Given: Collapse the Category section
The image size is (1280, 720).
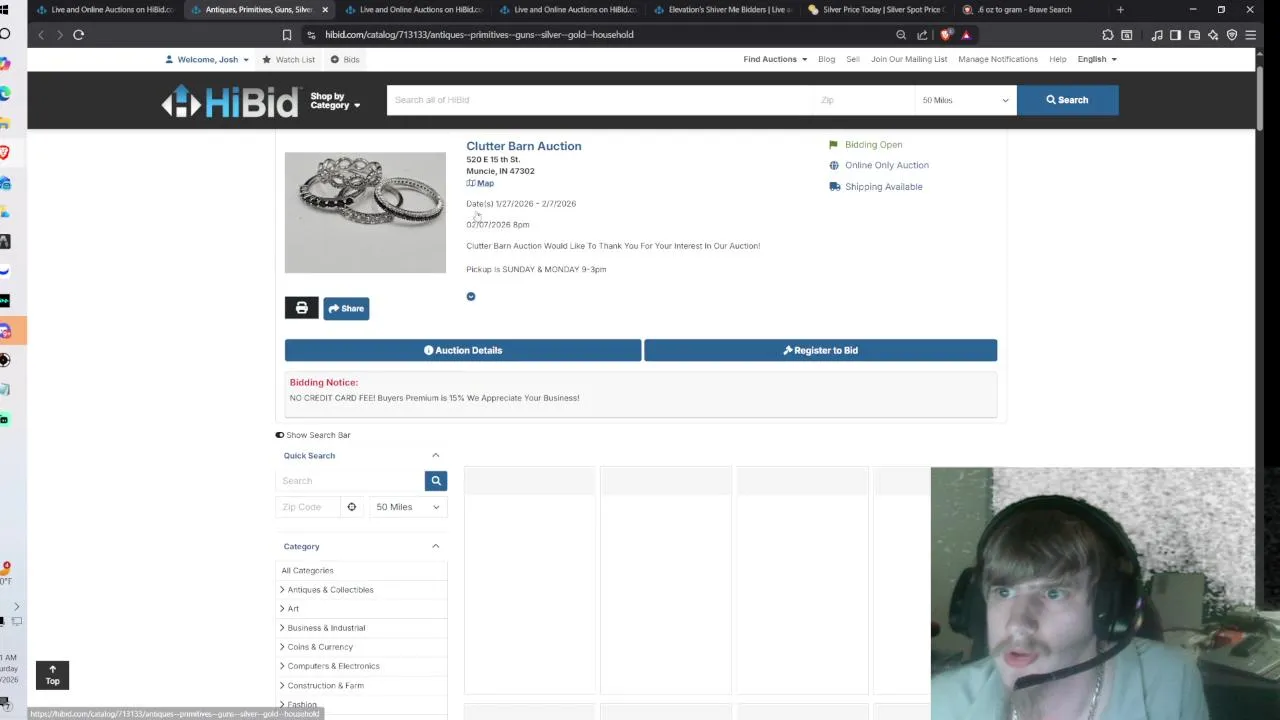Looking at the screenshot, I should [435, 547].
